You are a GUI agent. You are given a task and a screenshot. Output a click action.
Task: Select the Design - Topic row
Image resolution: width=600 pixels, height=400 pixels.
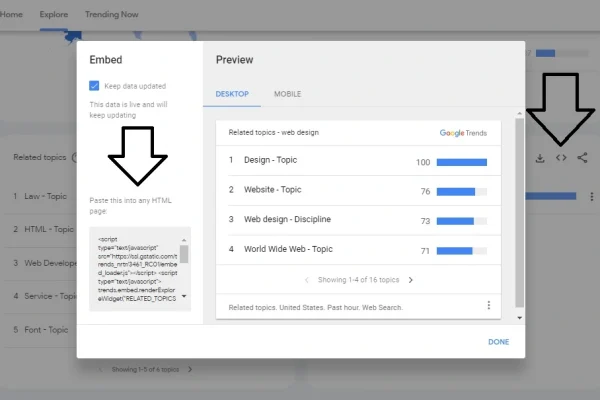point(358,161)
